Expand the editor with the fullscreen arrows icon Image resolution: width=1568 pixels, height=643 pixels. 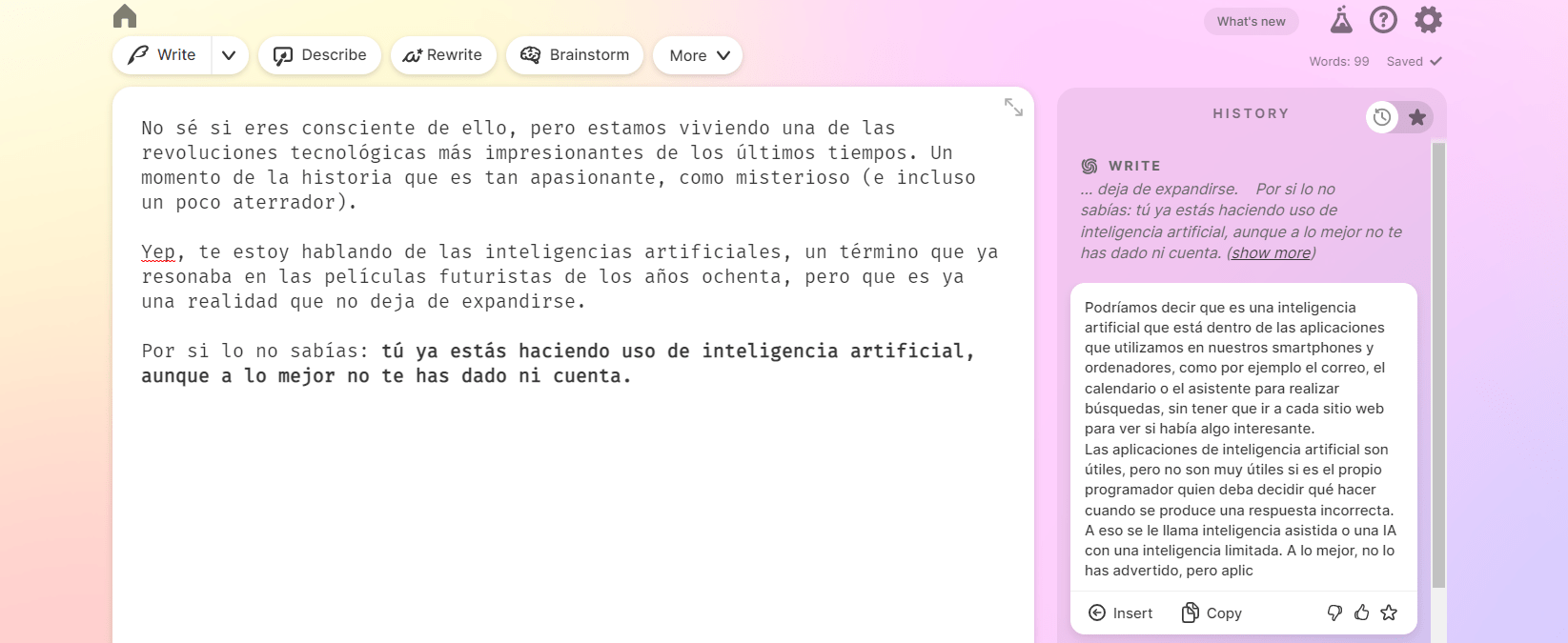[1013, 108]
